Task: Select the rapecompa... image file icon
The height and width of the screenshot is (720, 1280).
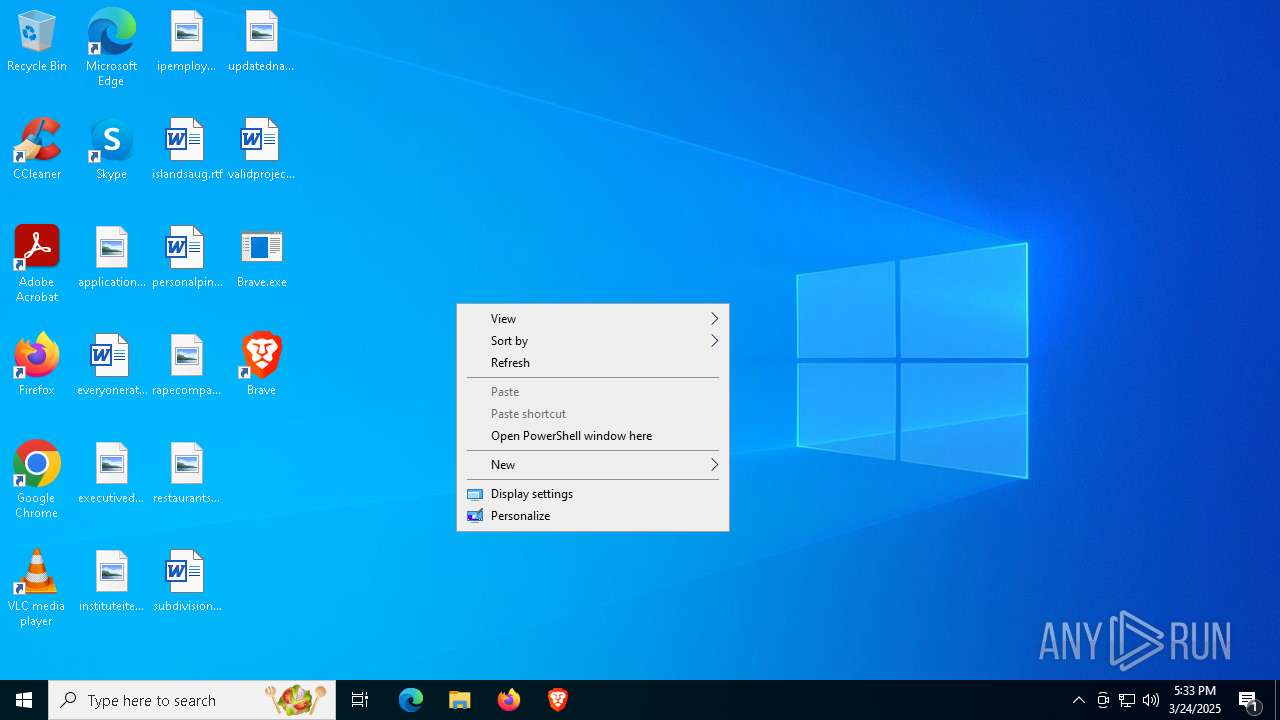Action: pyautogui.click(x=186, y=366)
